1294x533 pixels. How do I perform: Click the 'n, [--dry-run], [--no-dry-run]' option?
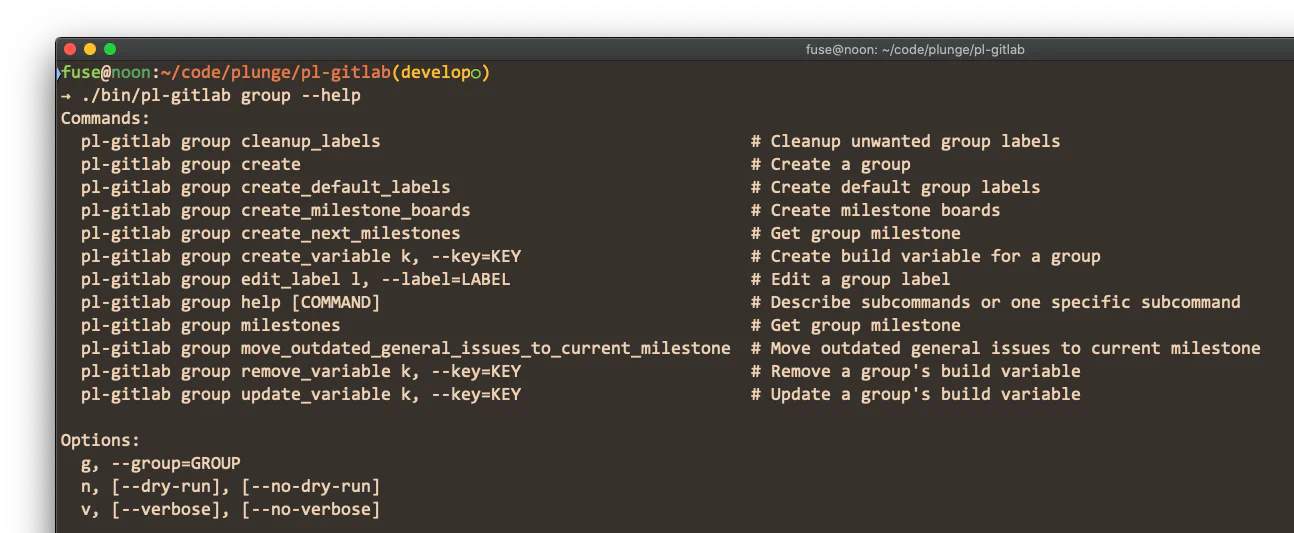point(231,487)
